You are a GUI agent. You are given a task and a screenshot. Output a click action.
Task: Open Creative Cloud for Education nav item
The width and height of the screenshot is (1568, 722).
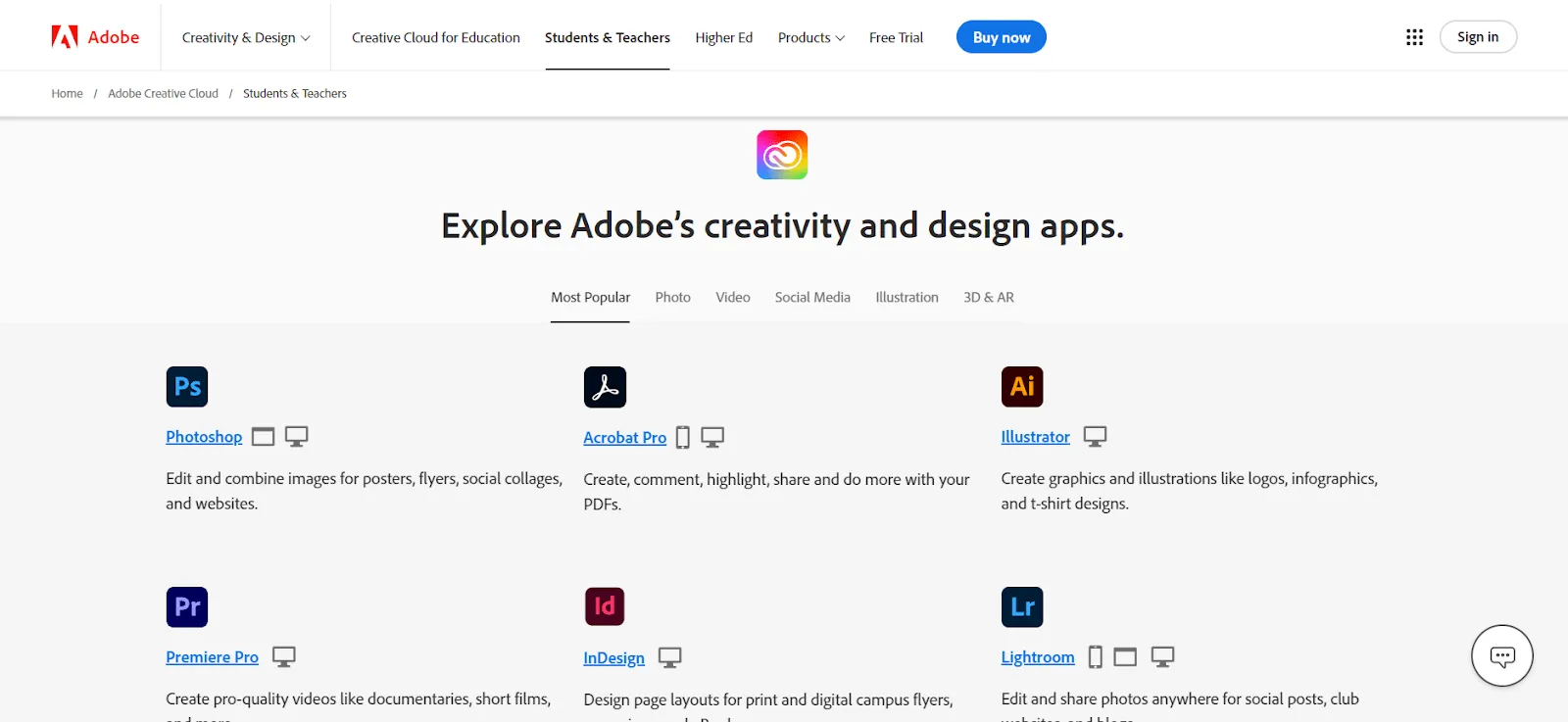[436, 37]
